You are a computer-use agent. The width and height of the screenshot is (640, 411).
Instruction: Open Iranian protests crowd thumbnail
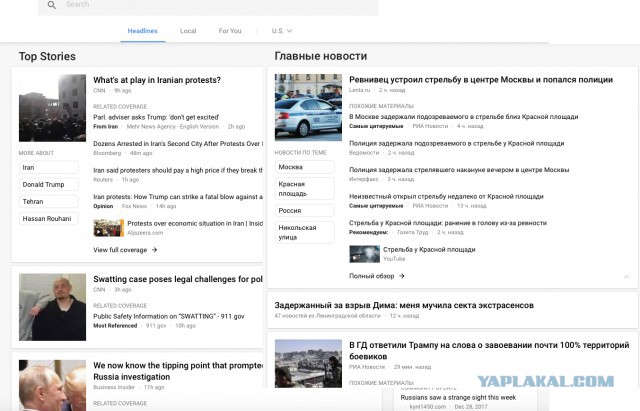[52, 108]
